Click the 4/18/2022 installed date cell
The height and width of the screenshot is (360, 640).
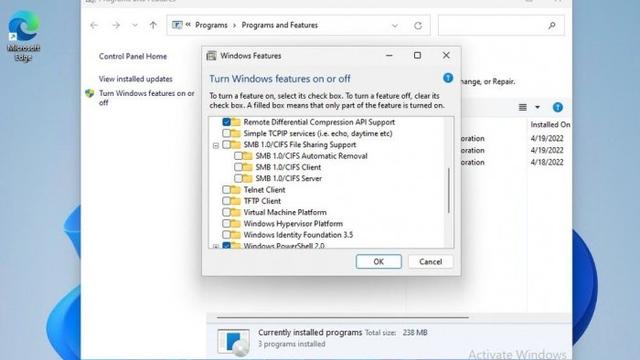[547, 162]
